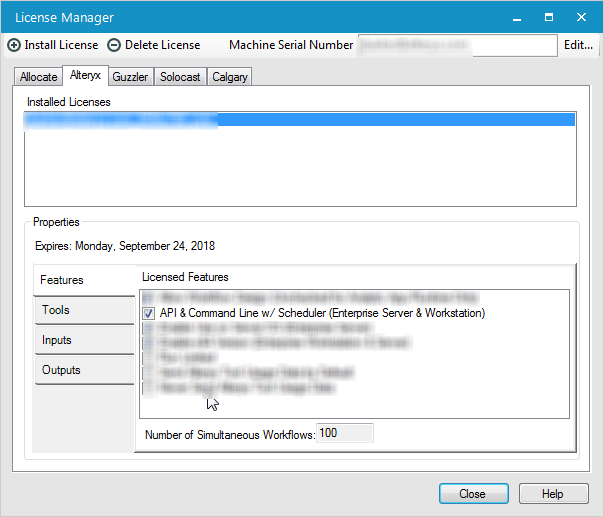The height and width of the screenshot is (517, 604).
Task: Select the Alteryx tab
Action: click(85, 75)
